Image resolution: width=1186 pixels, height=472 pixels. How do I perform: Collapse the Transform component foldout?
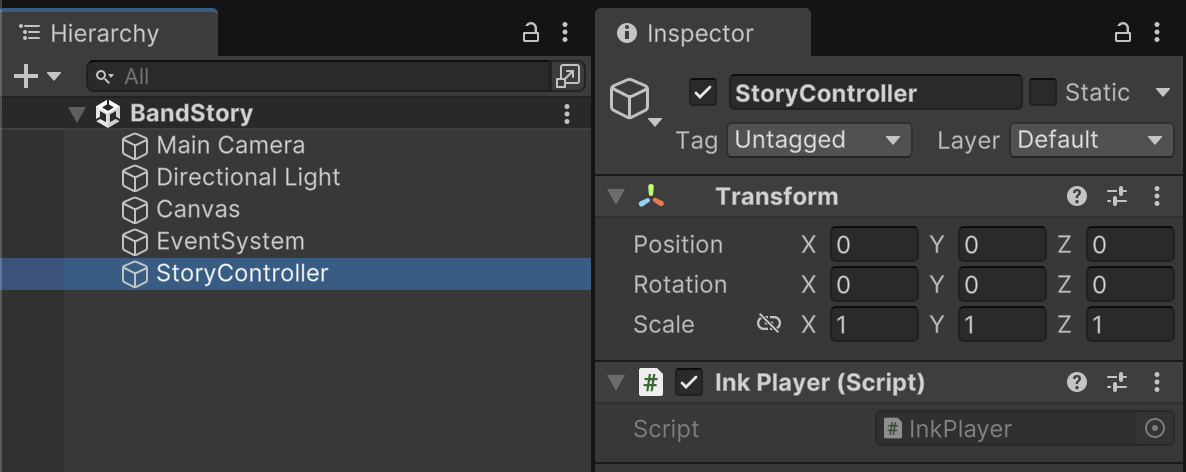coord(616,196)
